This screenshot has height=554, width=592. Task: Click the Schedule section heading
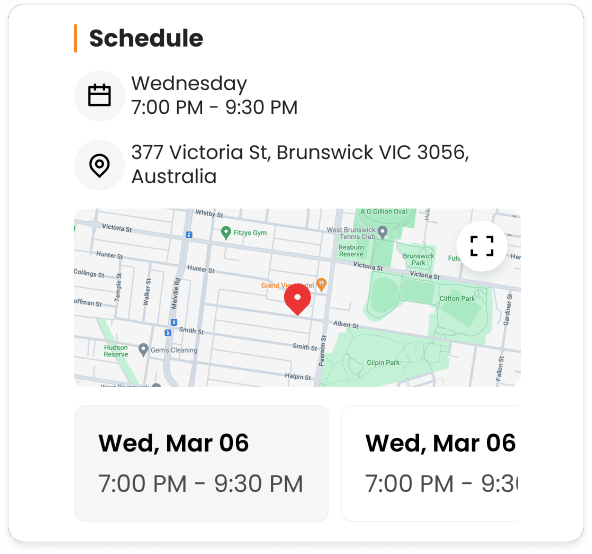tap(146, 38)
